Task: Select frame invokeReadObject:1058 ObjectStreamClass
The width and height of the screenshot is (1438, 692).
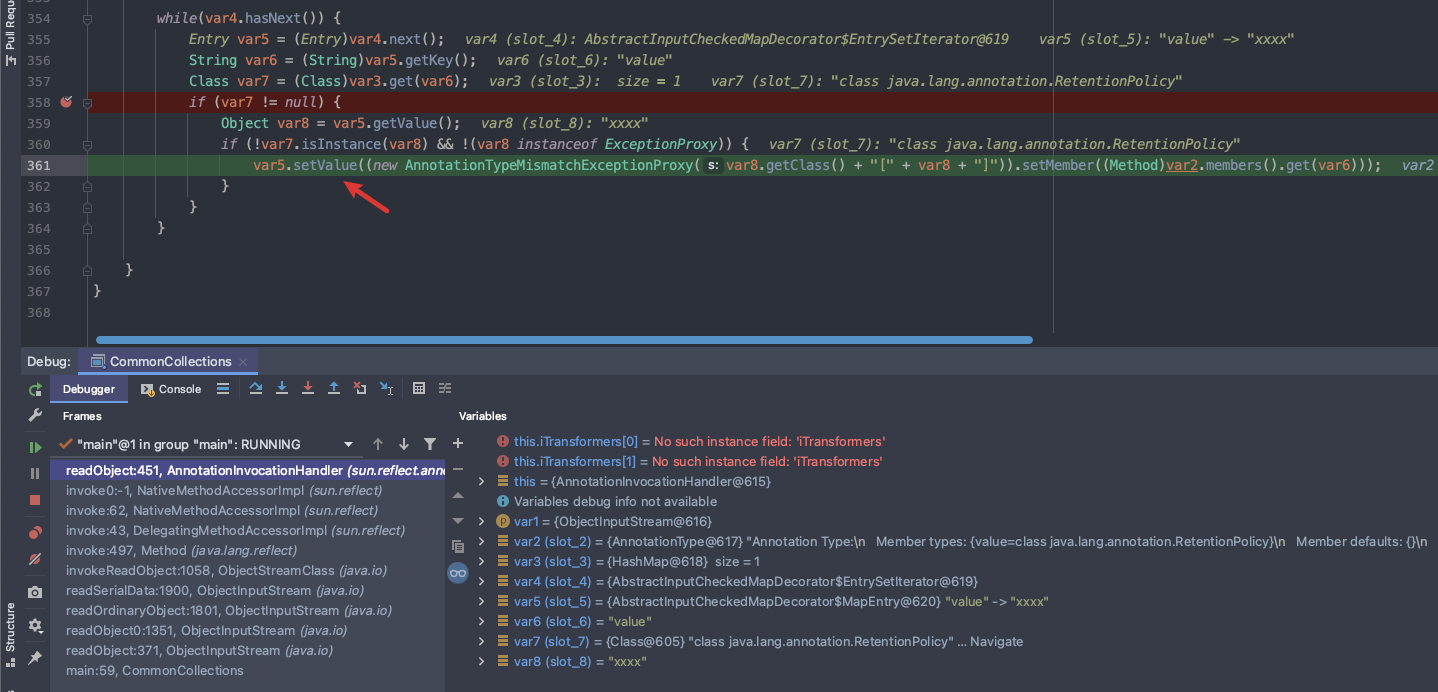Action: pyautogui.click(x=248, y=570)
